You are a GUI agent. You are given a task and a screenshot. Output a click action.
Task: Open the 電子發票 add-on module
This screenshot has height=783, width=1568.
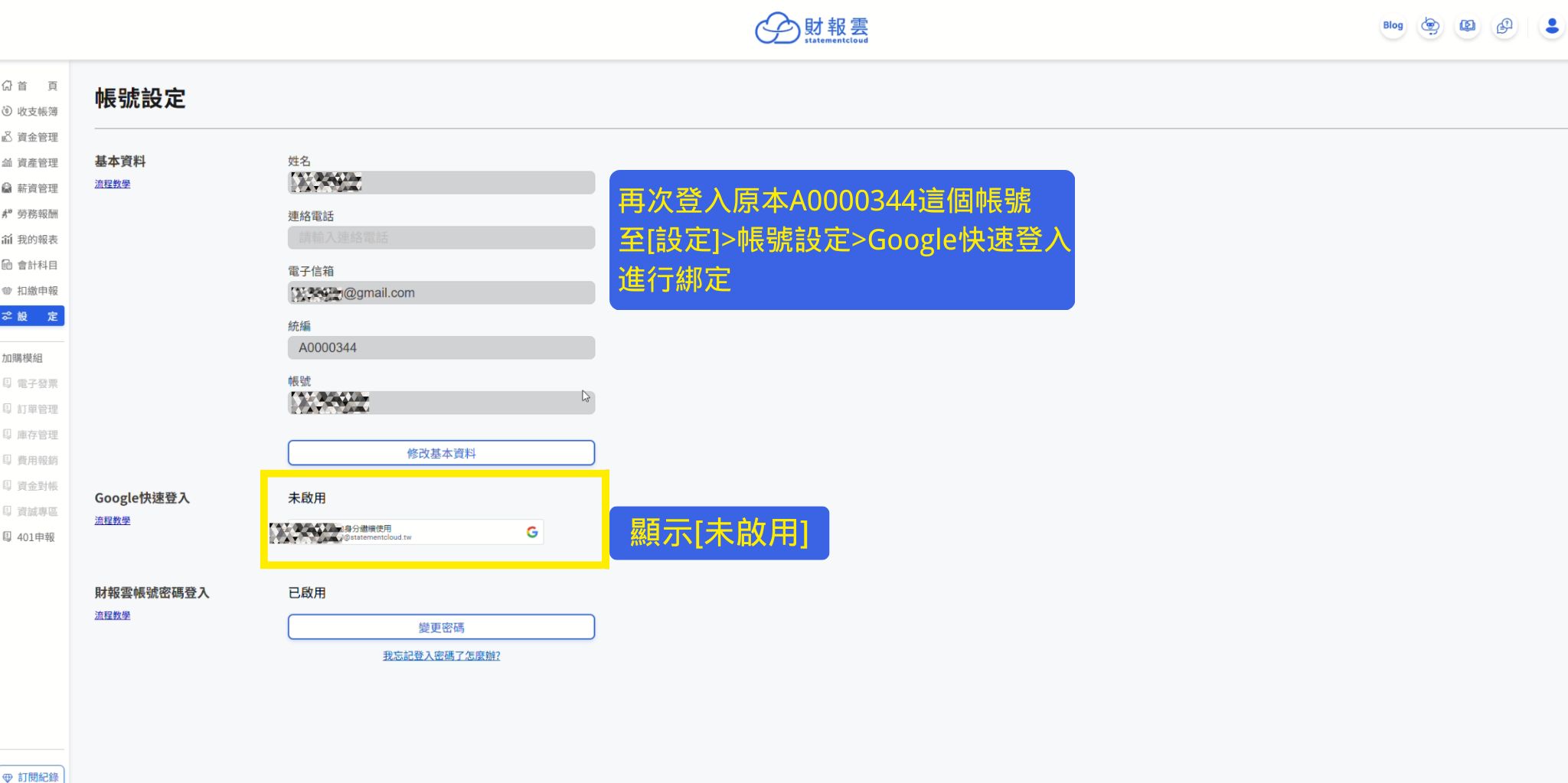tap(31, 383)
